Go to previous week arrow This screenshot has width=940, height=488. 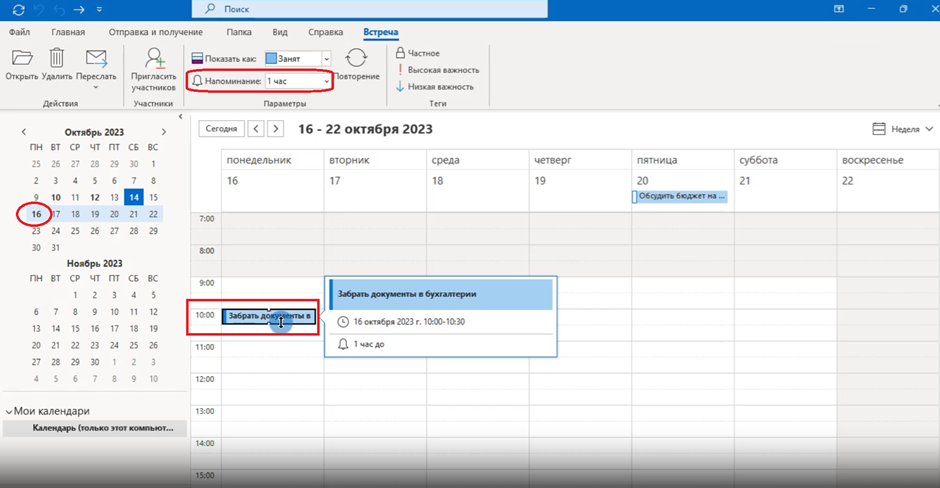tap(256, 129)
